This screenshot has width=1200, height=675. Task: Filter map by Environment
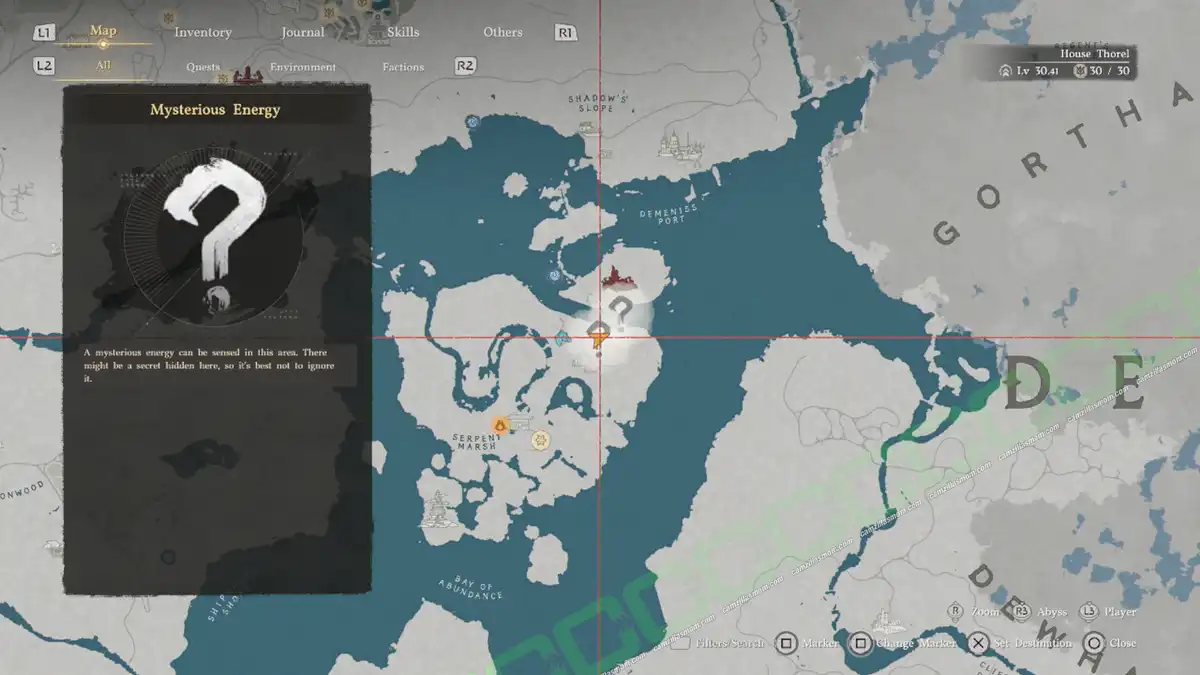[x=302, y=67]
